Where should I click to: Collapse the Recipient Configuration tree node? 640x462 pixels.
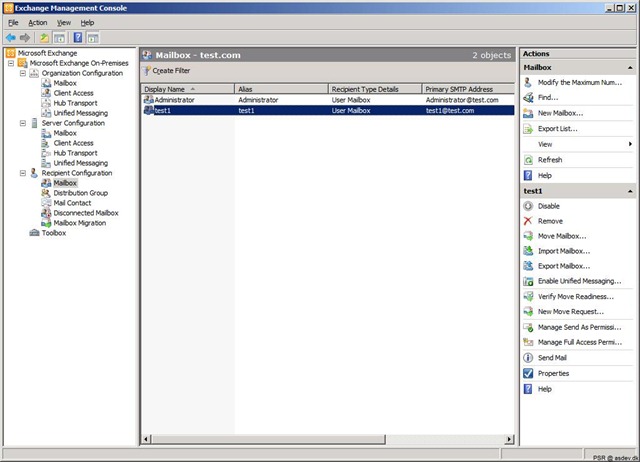[23, 173]
